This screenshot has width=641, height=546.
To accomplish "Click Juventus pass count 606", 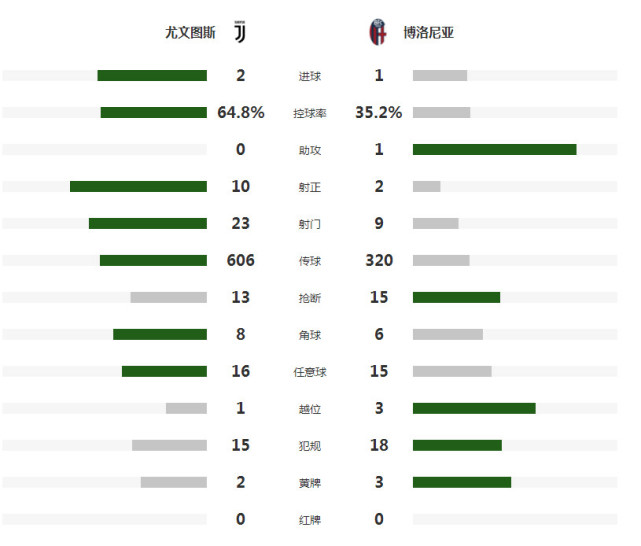I will pyautogui.click(x=241, y=260).
